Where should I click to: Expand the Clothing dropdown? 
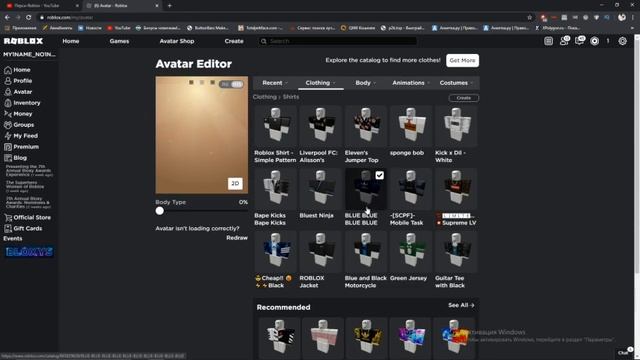click(x=320, y=83)
